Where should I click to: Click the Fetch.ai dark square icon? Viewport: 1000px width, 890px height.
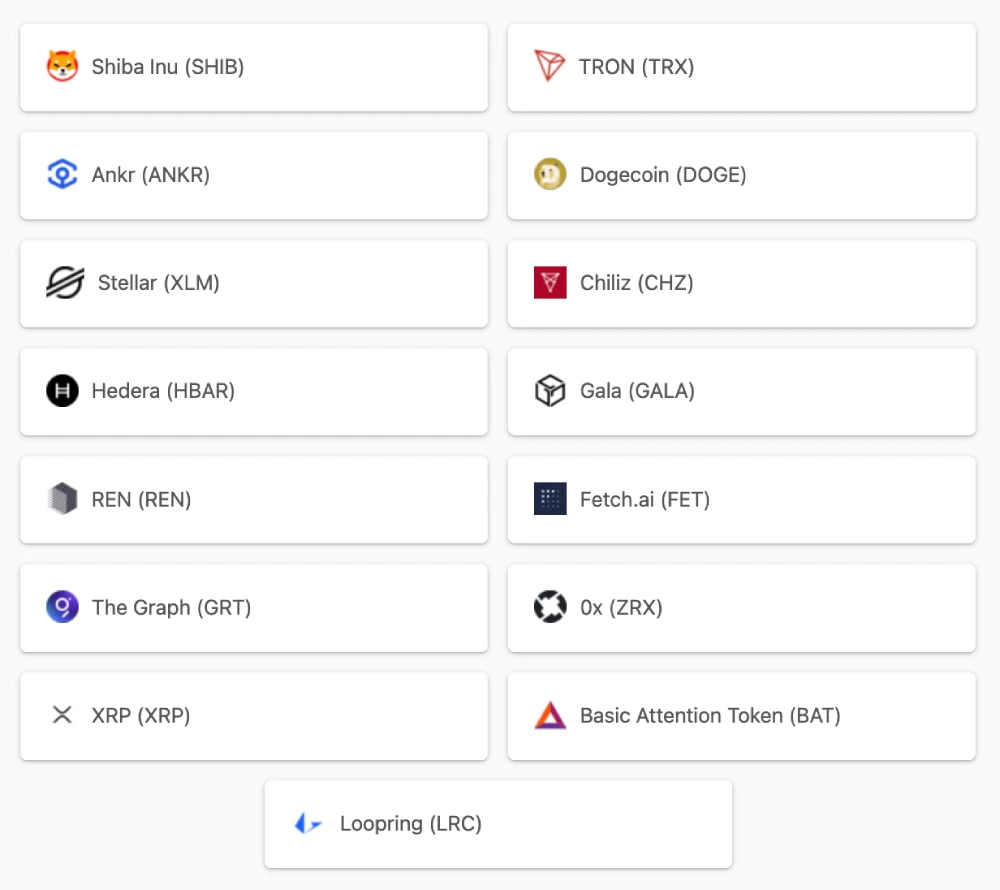click(x=550, y=499)
